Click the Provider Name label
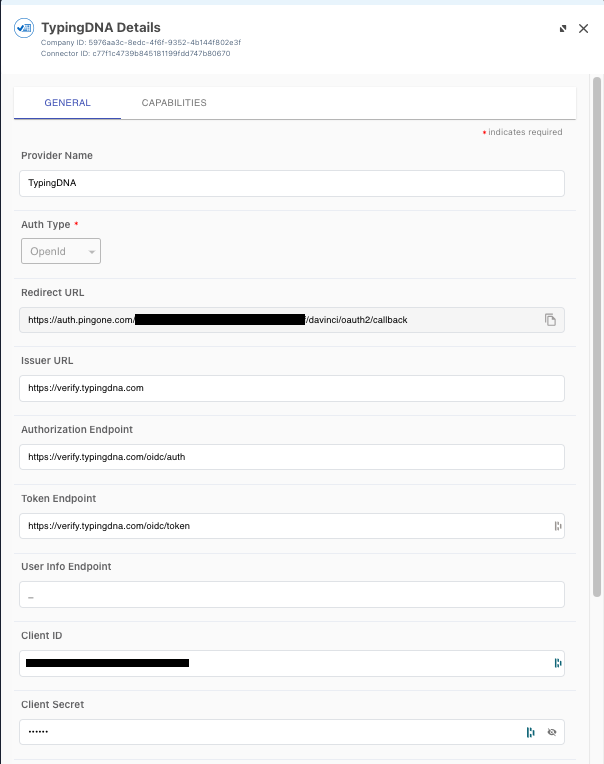This screenshot has height=764, width=604. pyautogui.click(x=57, y=155)
